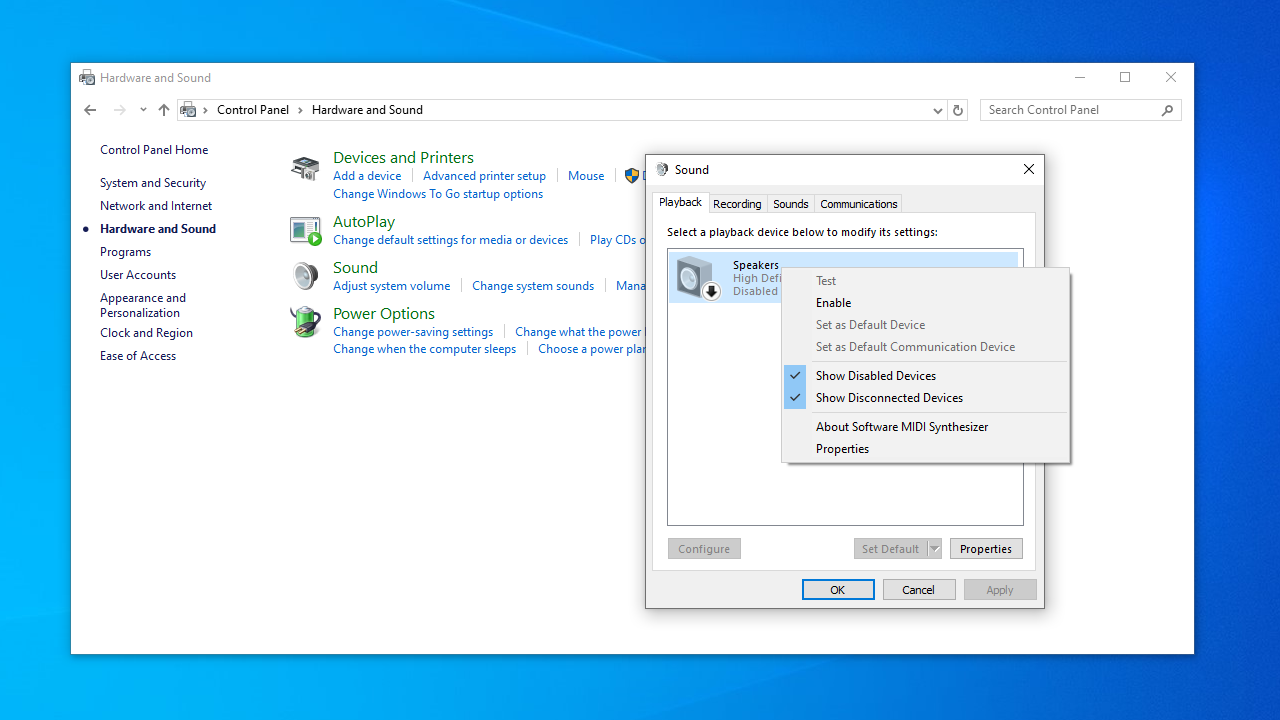Screen dimensions: 1280x720
Task: Open the Adjust system volume link
Action: (391, 286)
